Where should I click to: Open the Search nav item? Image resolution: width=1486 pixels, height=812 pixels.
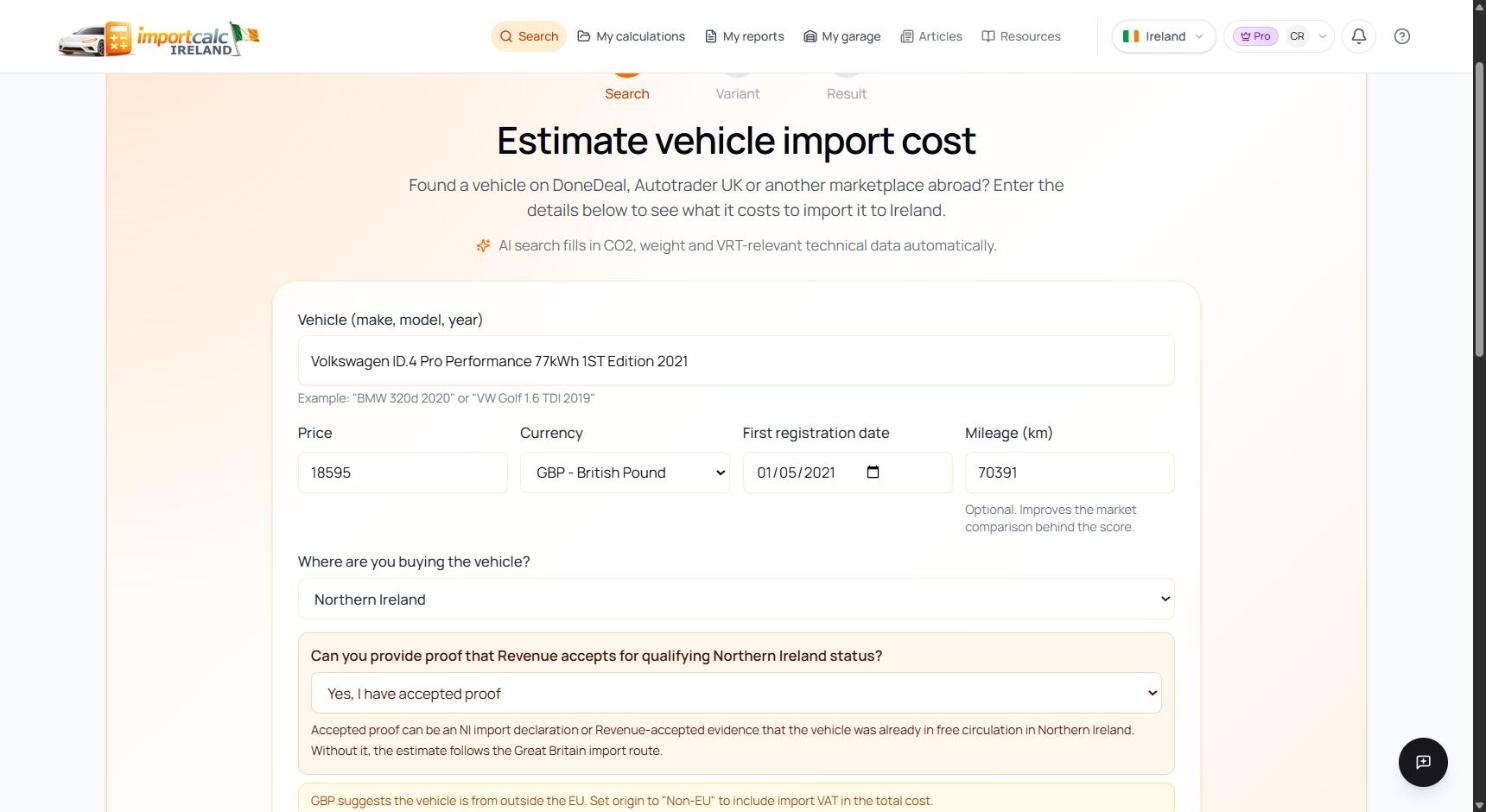[528, 36]
